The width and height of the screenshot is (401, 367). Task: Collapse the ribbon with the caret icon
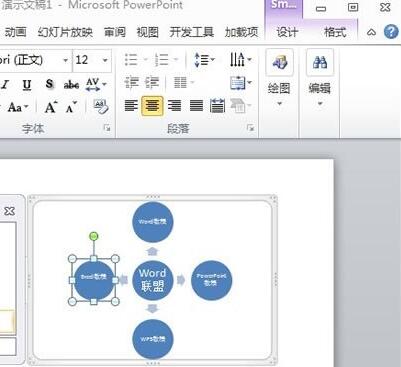(371, 32)
